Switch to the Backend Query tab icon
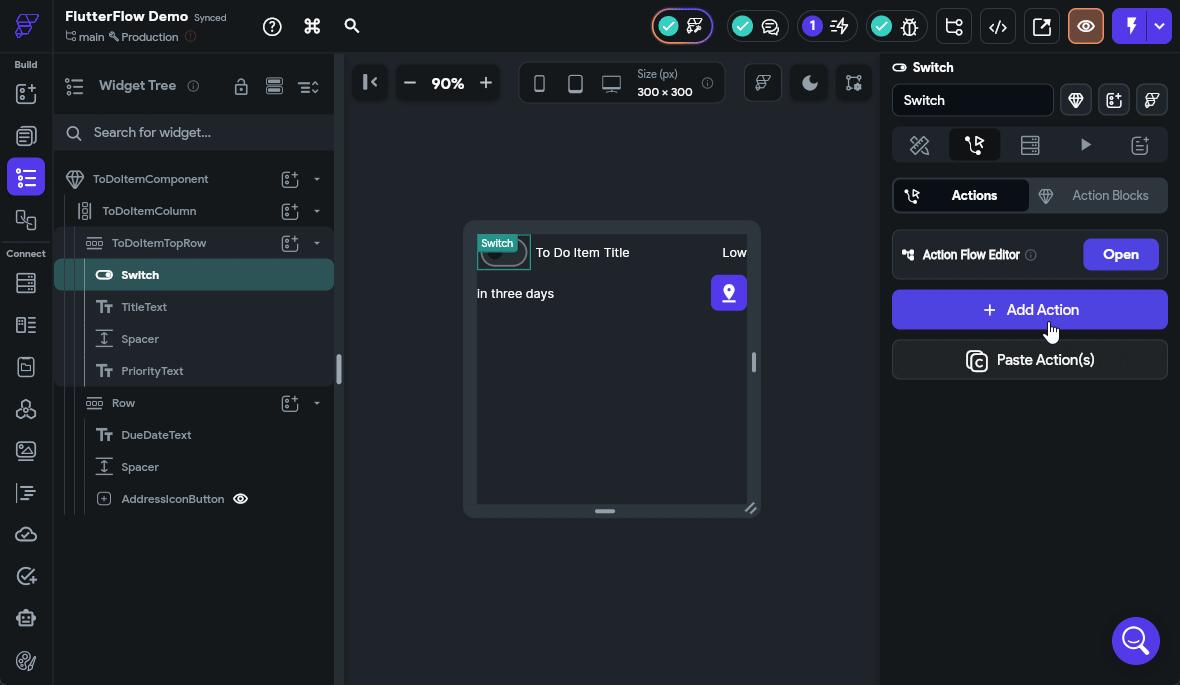 [1030, 145]
